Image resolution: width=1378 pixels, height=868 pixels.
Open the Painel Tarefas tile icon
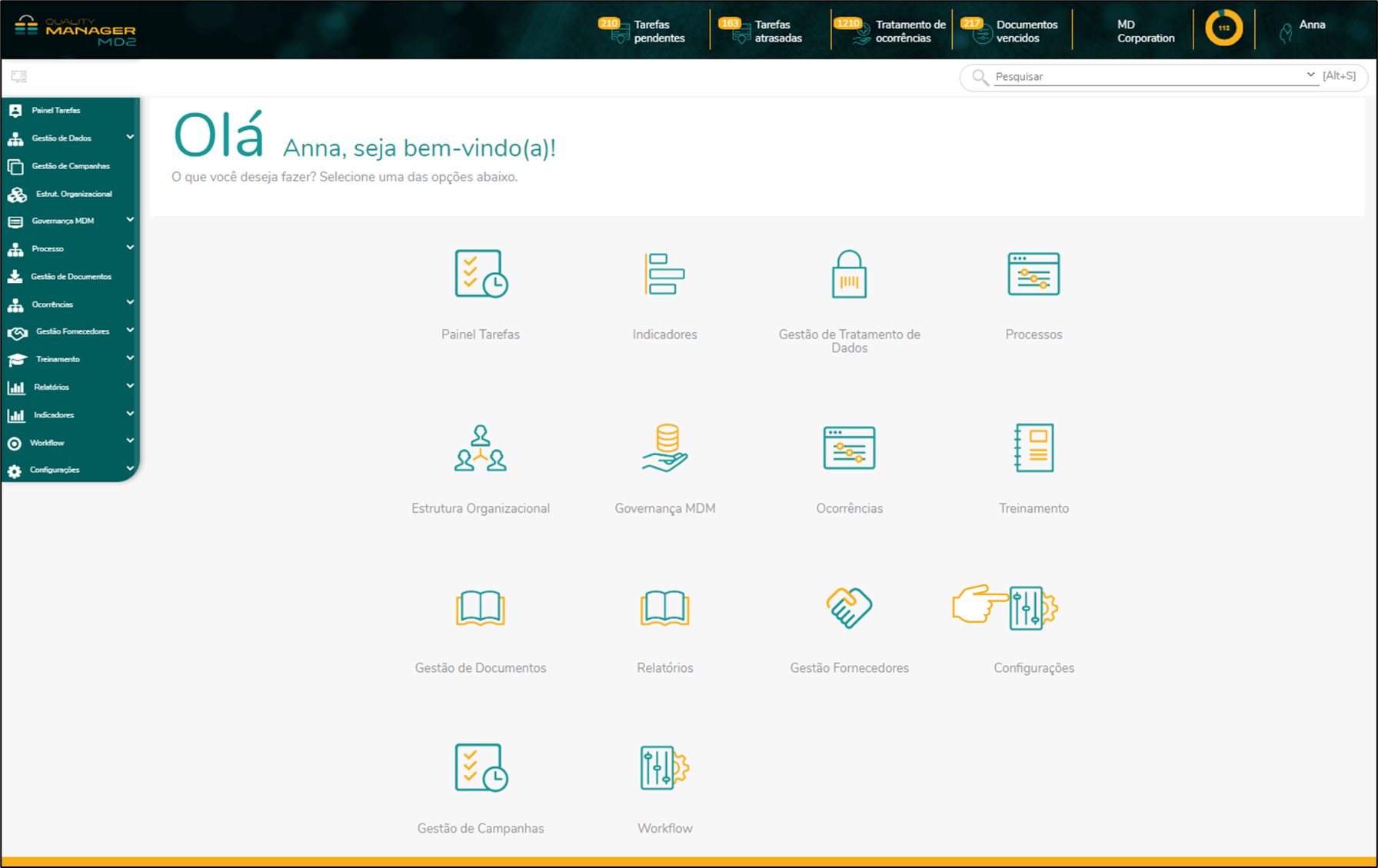click(481, 274)
